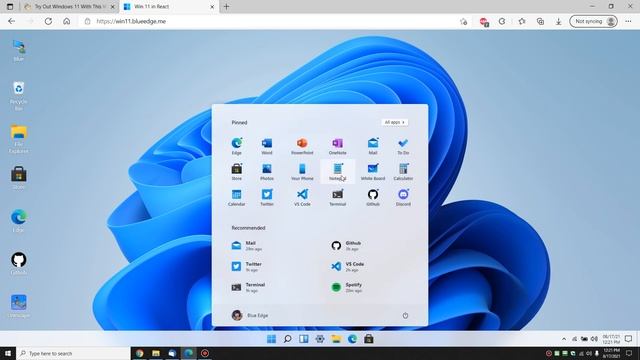Open a new browser tab

click(x=227, y=7)
